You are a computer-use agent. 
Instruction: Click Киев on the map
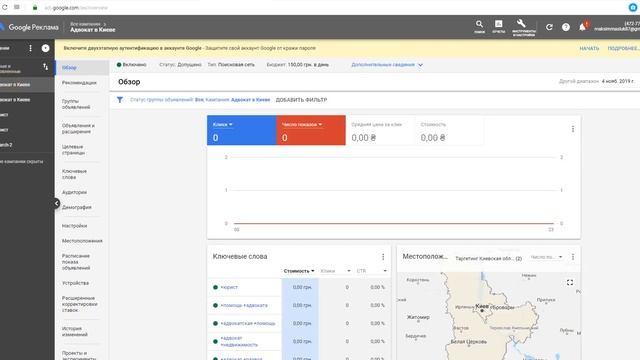click(482, 307)
